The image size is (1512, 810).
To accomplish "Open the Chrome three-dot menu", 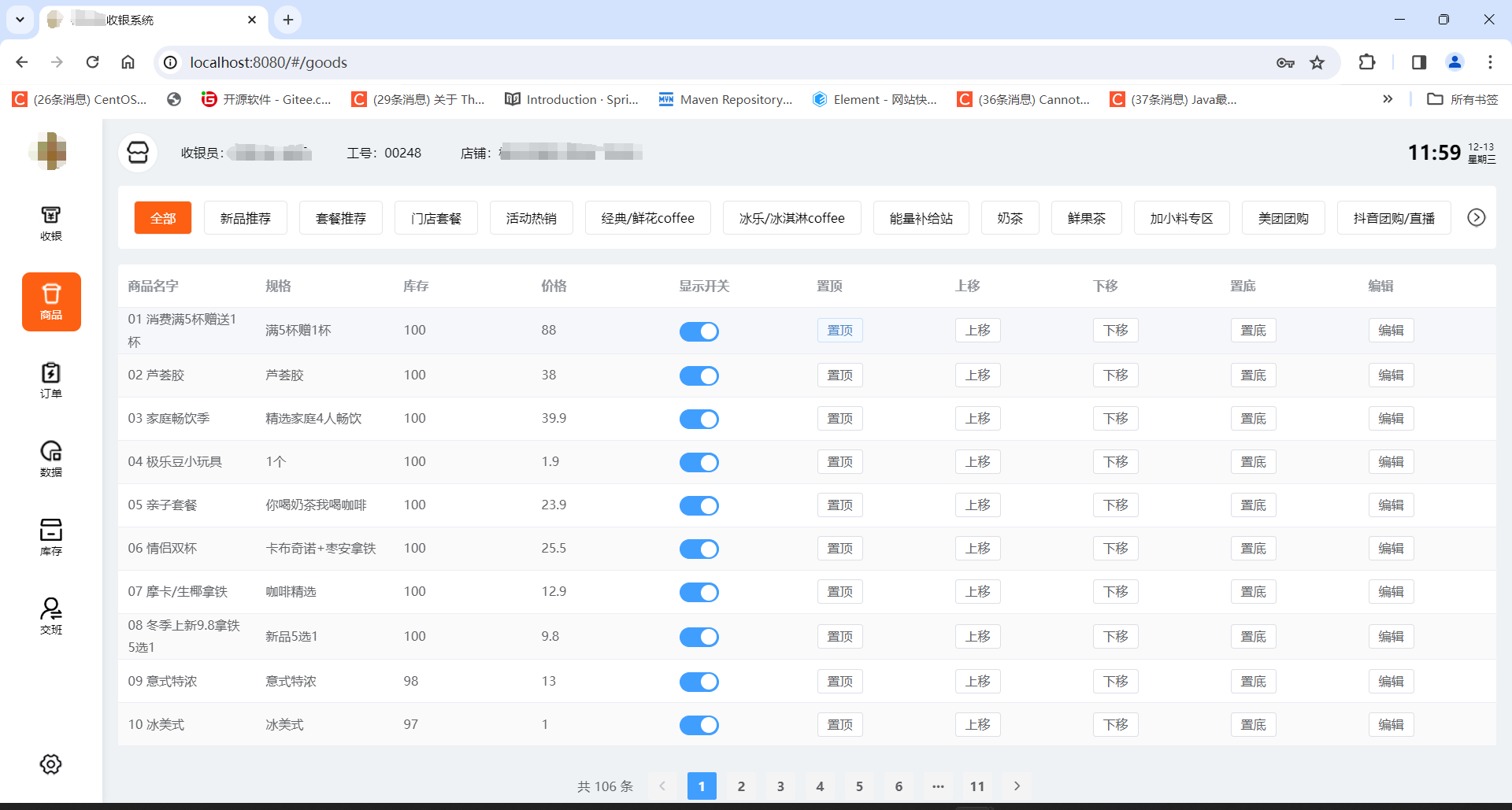I will tap(1490, 62).
